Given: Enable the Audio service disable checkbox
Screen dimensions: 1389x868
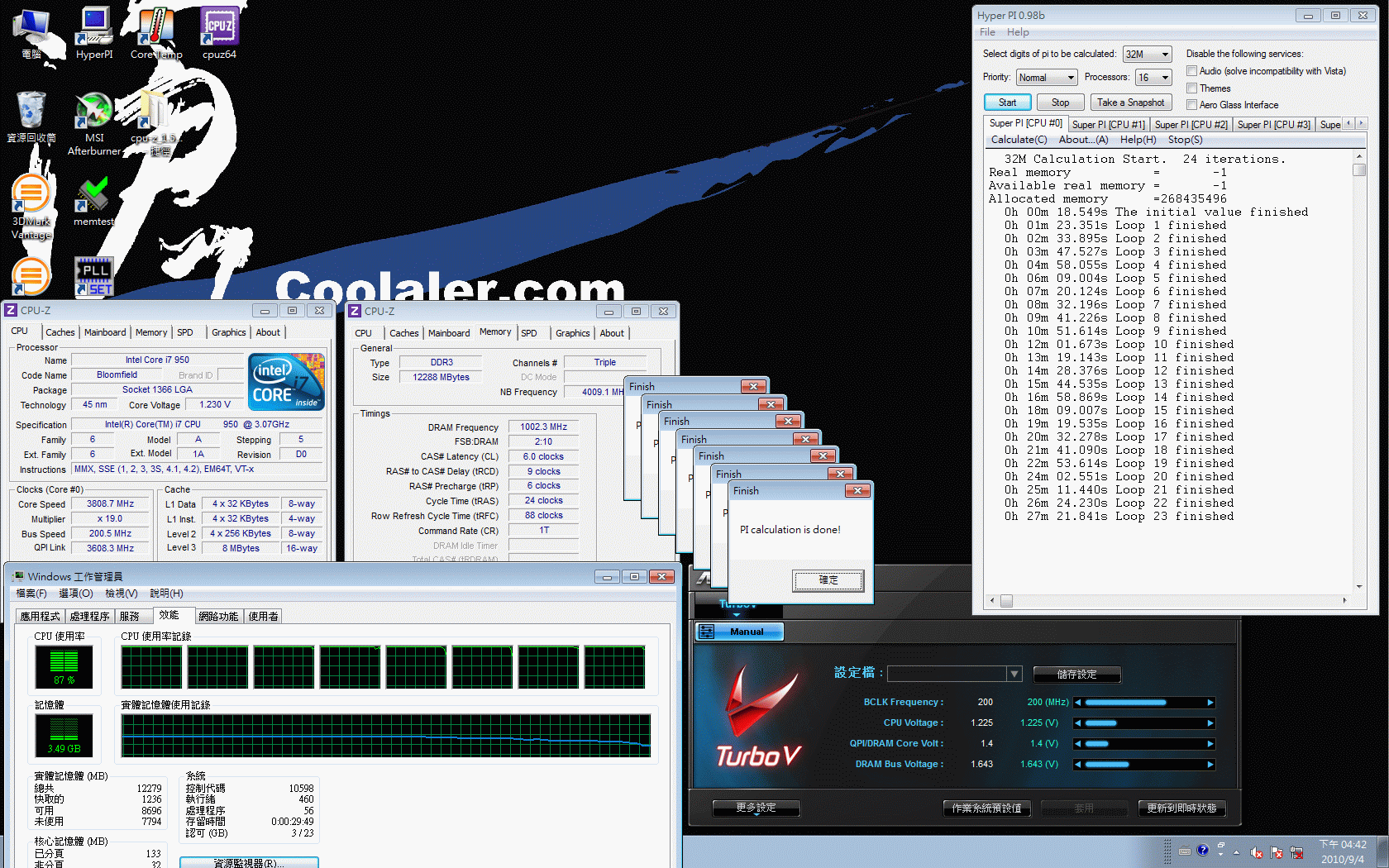Looking at the screenshot, I should coord(1192,71).
